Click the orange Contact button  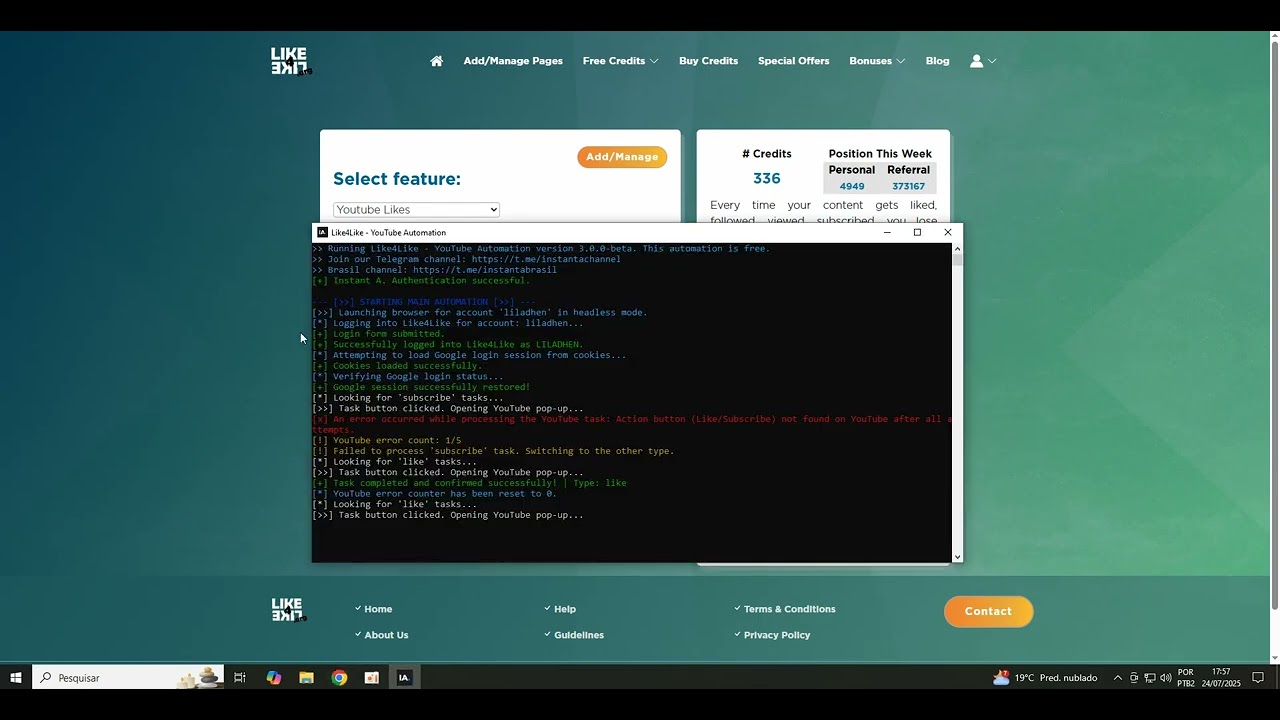coord(988,611)
